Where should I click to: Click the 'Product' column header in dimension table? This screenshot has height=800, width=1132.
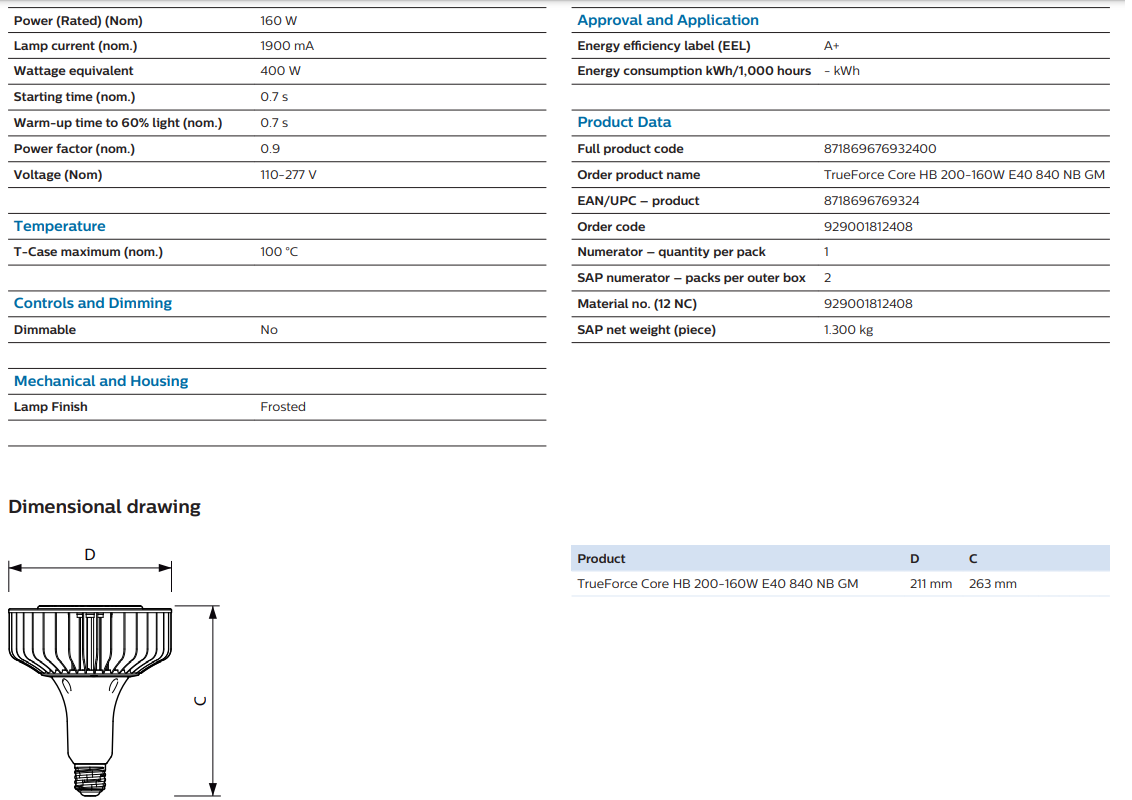click(x=601, y=559)
